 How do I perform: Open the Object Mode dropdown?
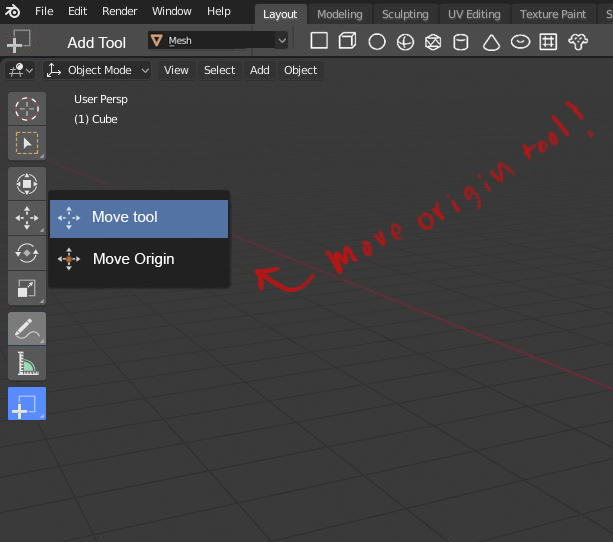tap(97, 70)
